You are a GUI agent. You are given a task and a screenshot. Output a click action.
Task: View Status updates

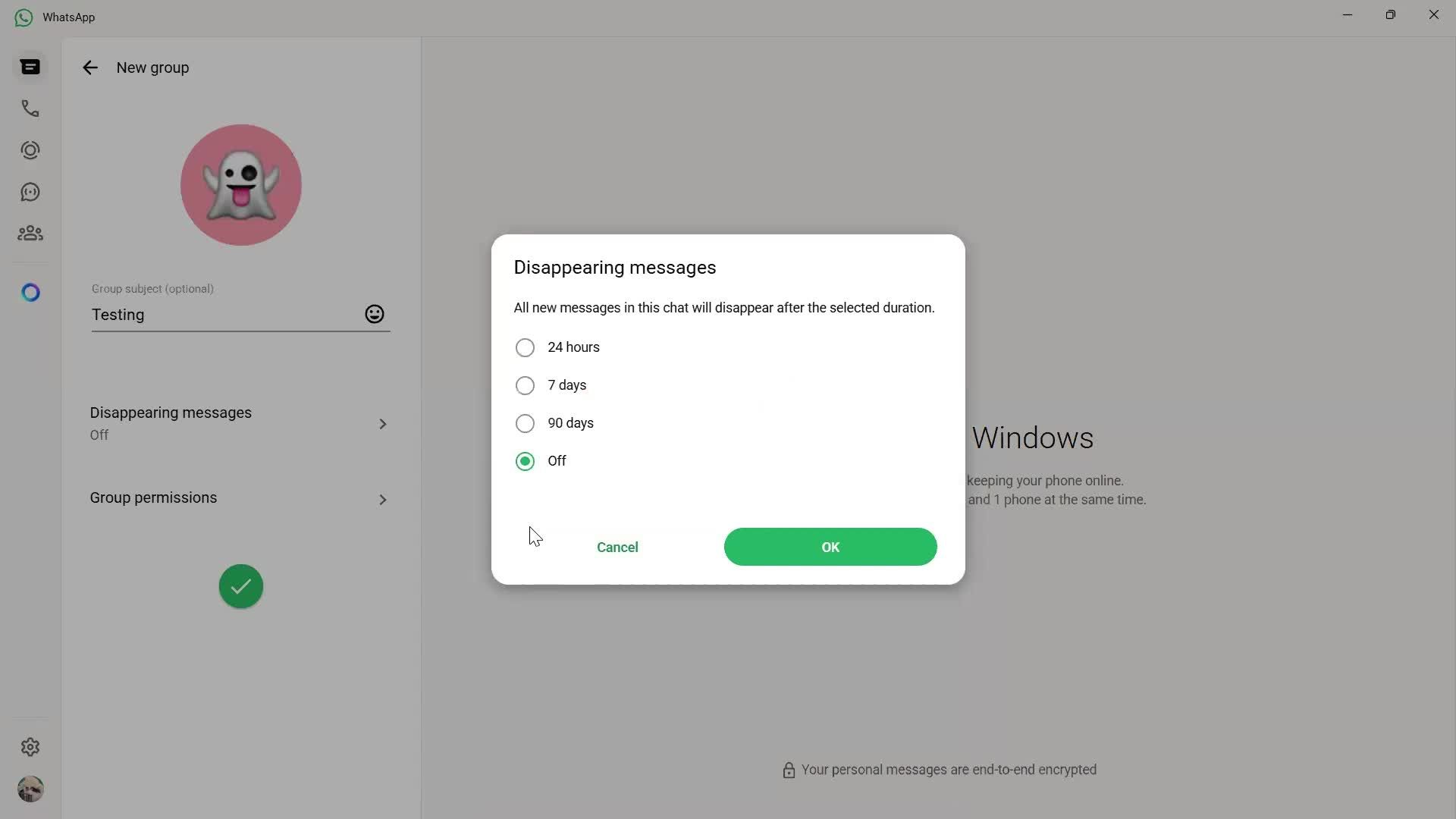(30, 150)
